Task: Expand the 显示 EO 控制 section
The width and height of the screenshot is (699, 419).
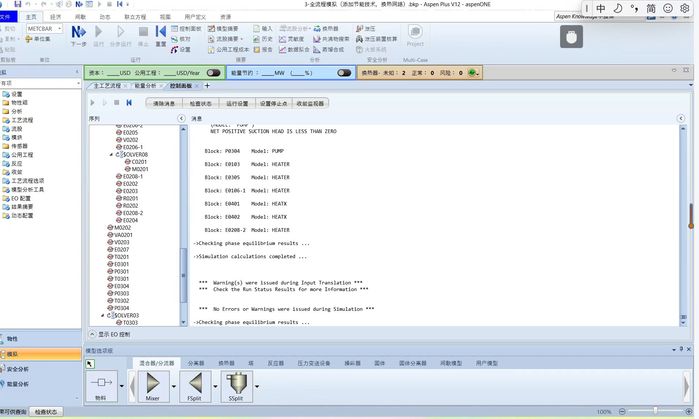Action: 92,334
